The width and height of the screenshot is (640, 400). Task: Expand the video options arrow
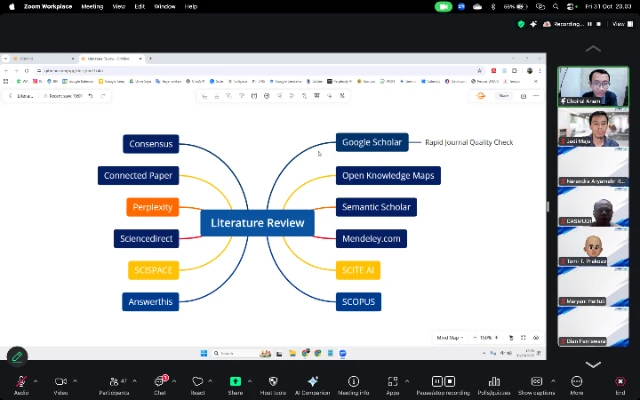[75, 381]
